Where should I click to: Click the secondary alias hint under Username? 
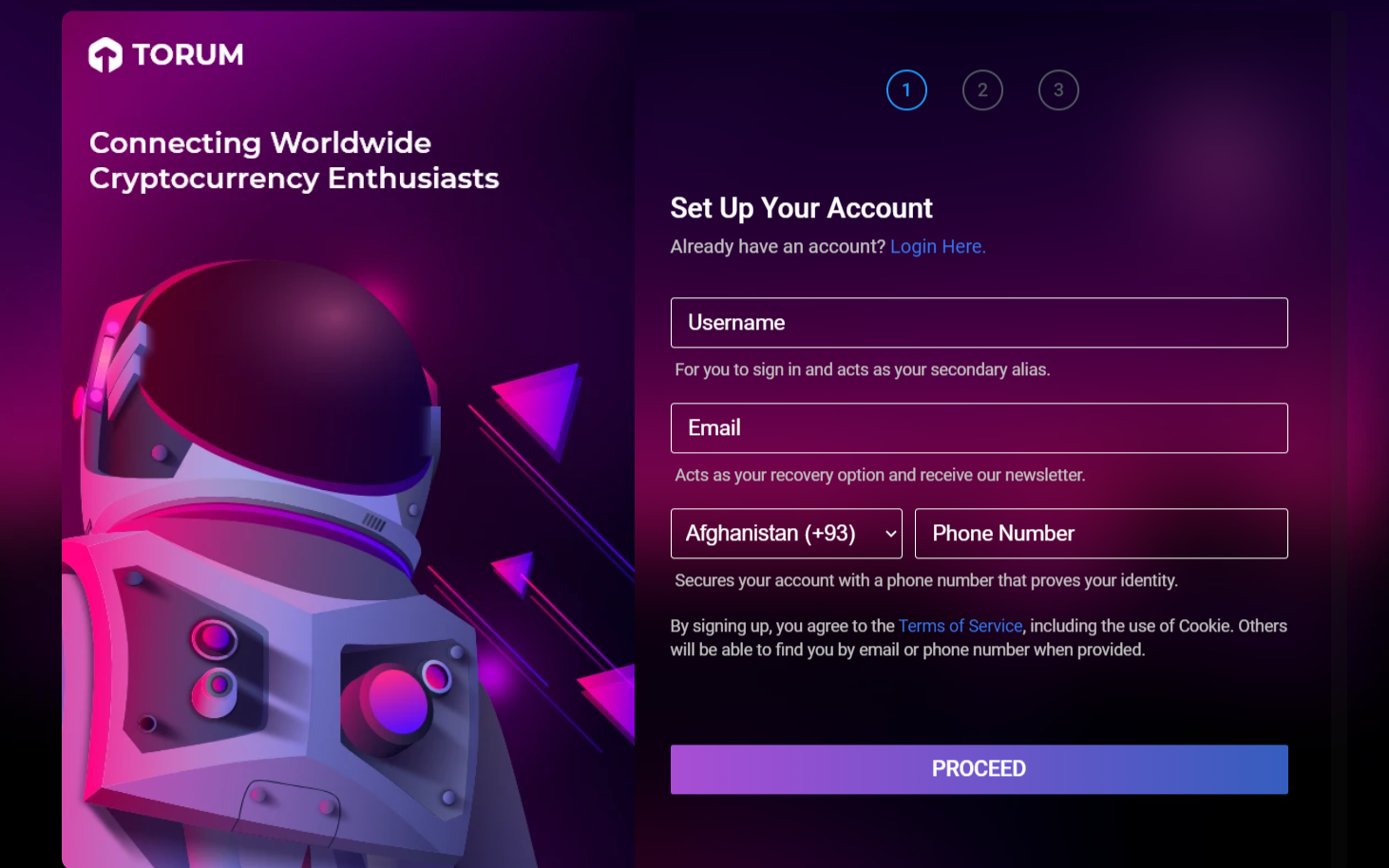tap(863, 369)
